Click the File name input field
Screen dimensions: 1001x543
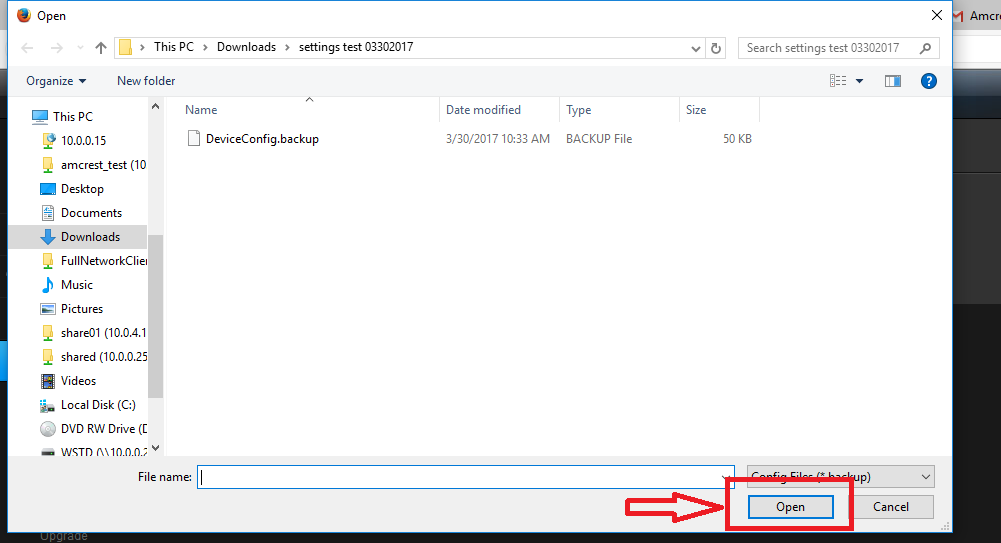click(x=465, y=477)
